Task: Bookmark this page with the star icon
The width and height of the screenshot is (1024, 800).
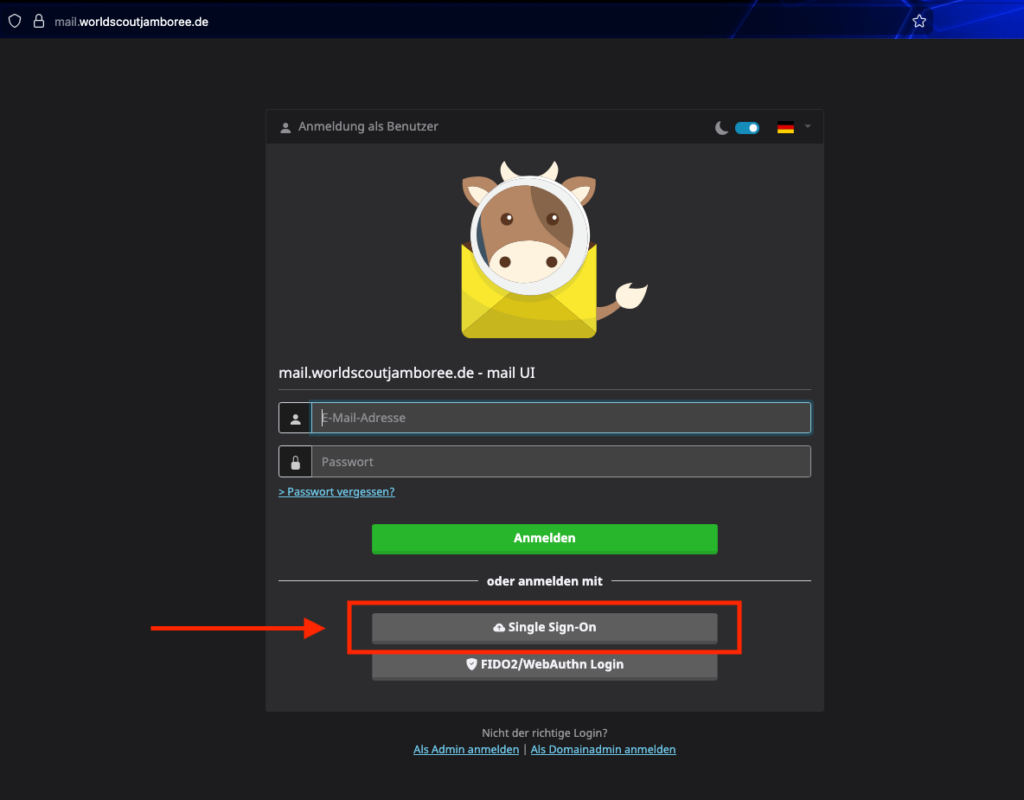Action: coord(919,21)
